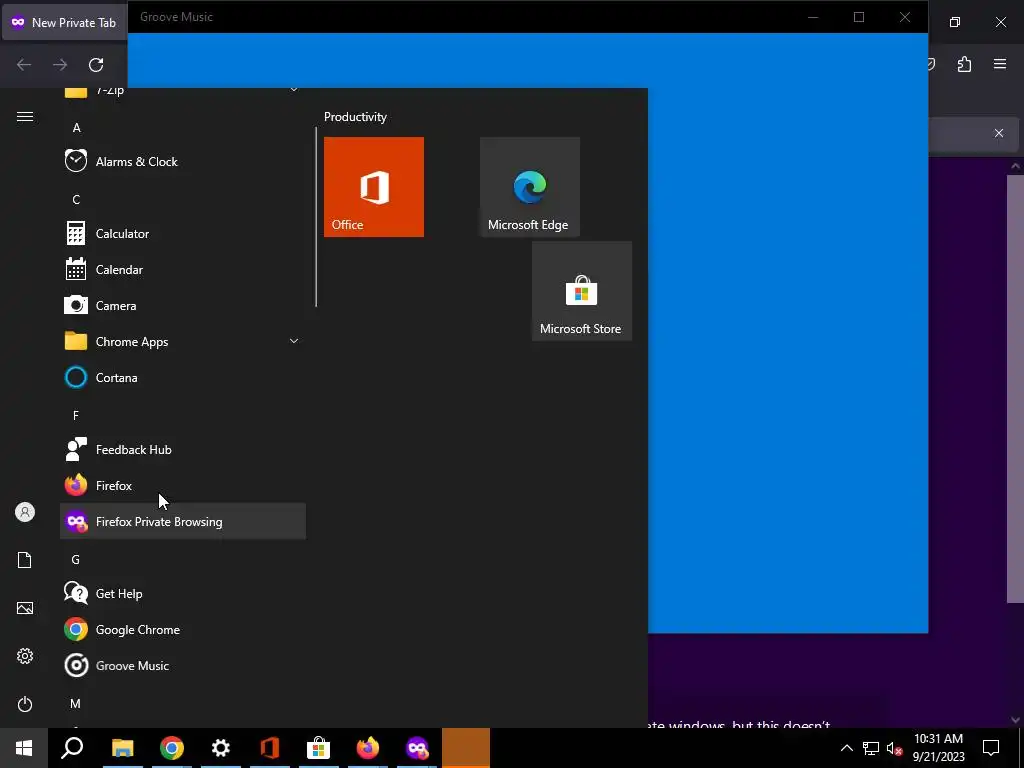The image size is (1024, 768).
Task: Open the Firefox application menu
Action: 1000,64
